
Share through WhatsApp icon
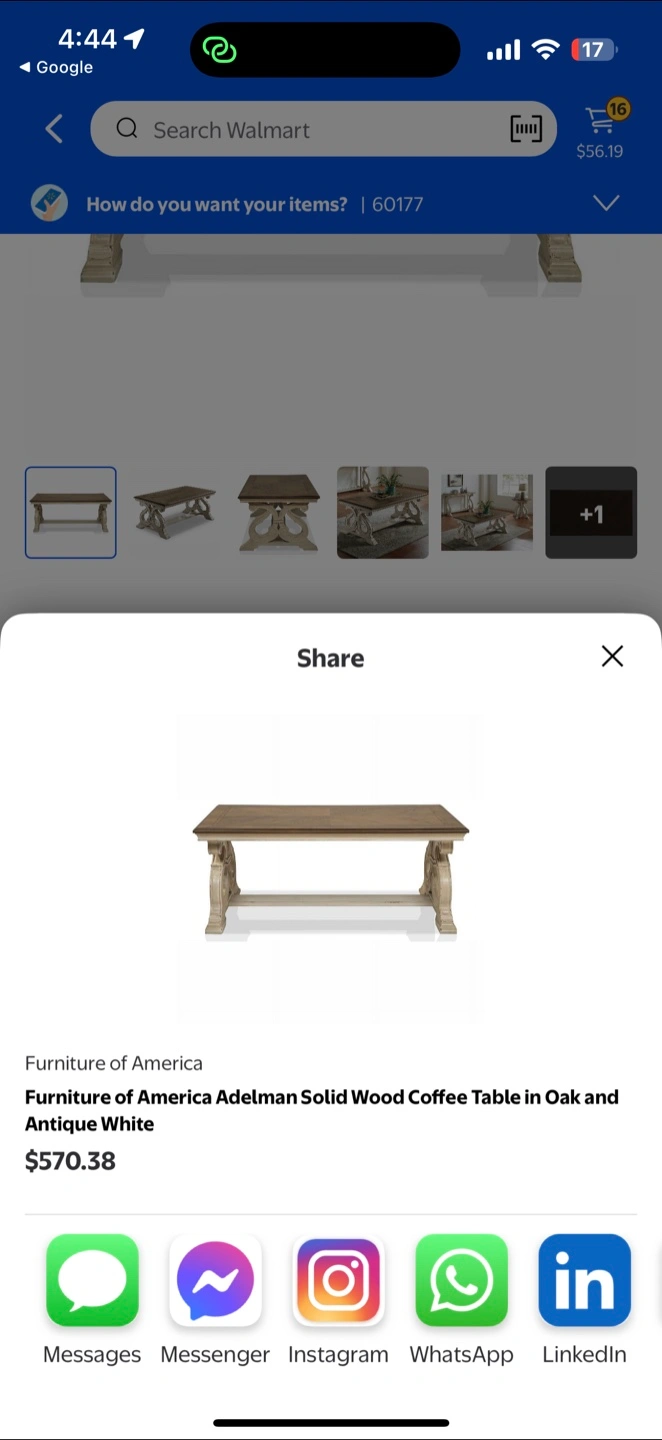click(461, 1280)
